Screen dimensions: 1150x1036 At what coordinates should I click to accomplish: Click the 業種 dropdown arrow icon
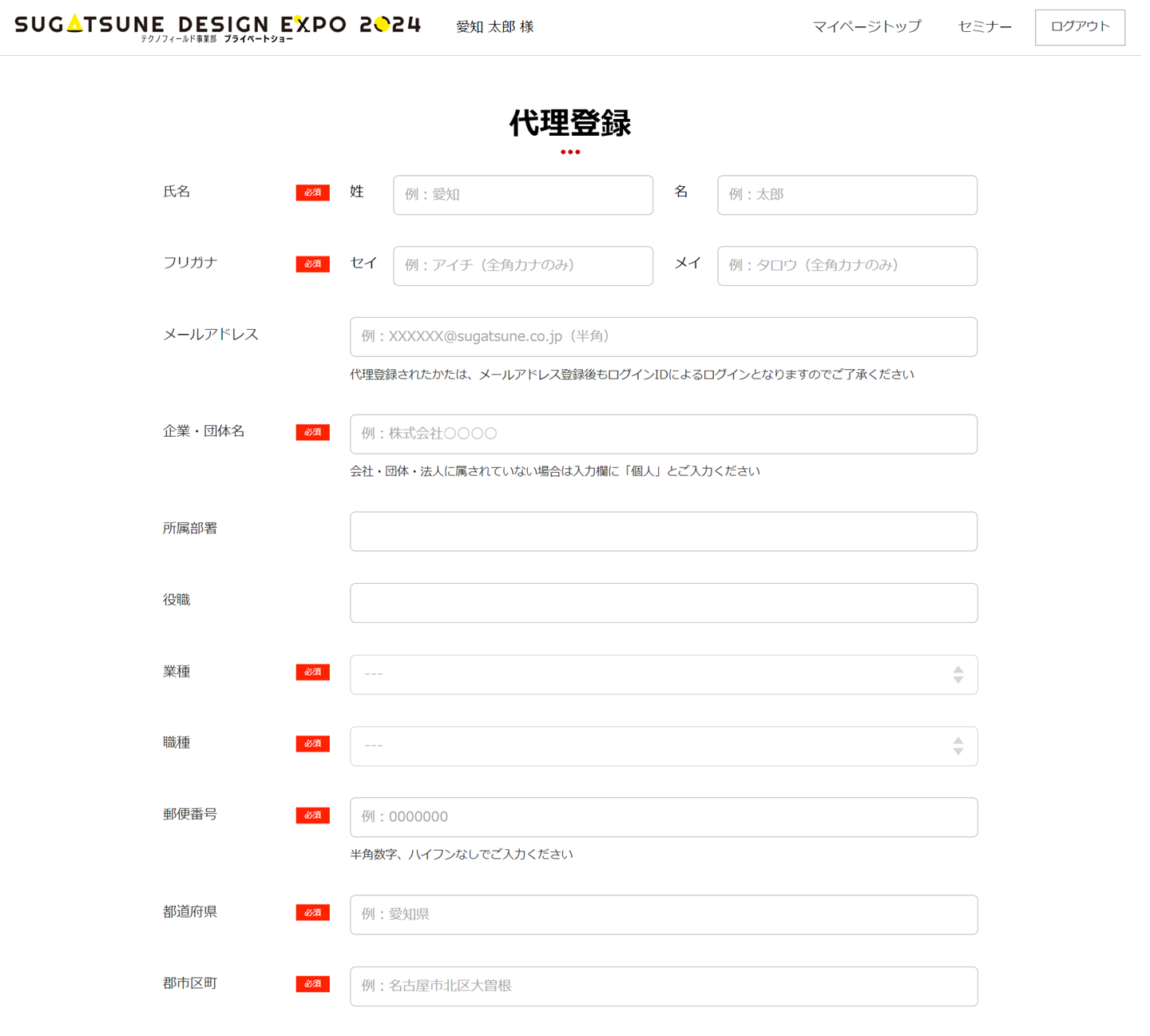click(958, 674)
